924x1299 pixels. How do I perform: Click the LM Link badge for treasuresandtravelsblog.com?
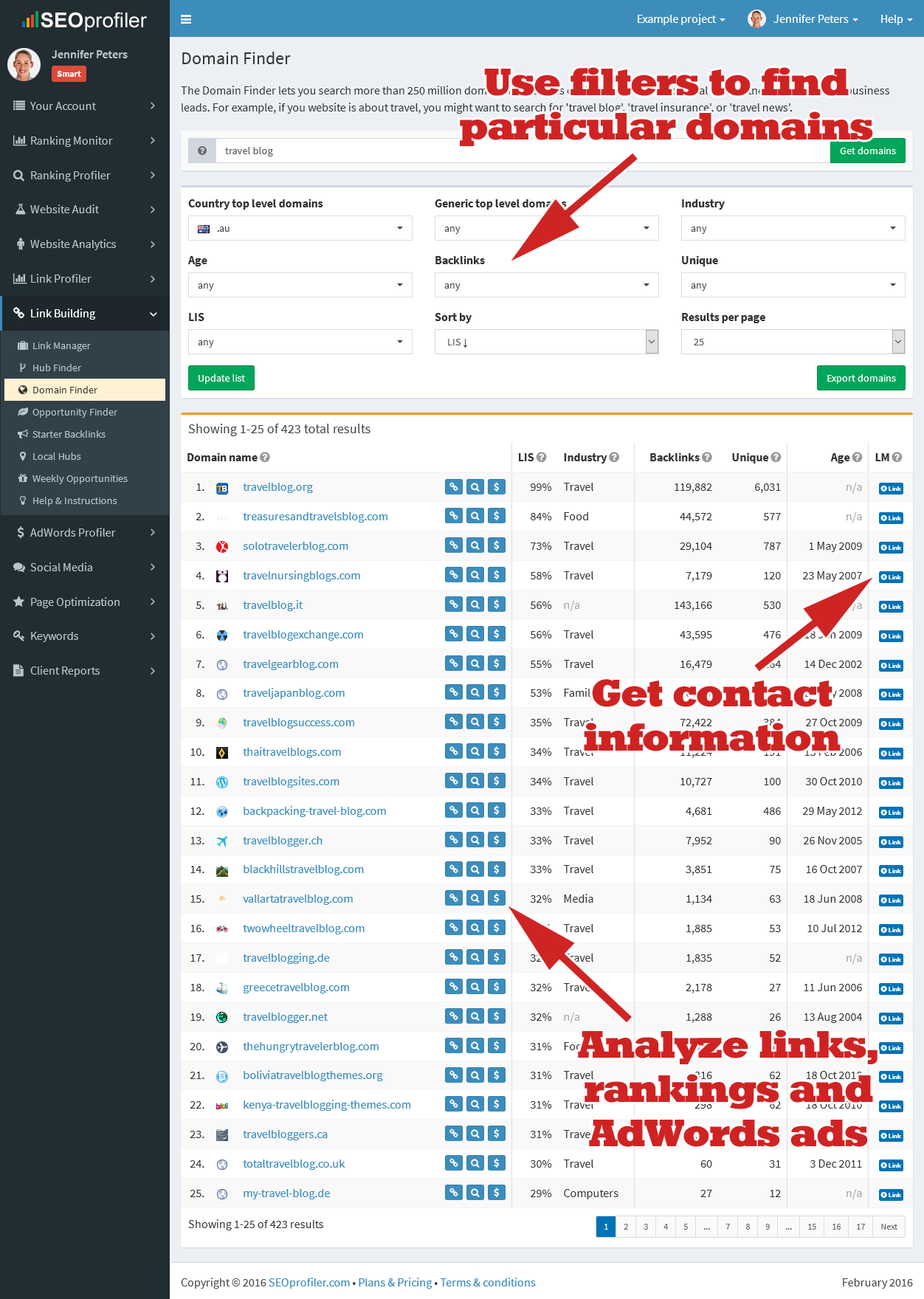click(x=891, y=517)
